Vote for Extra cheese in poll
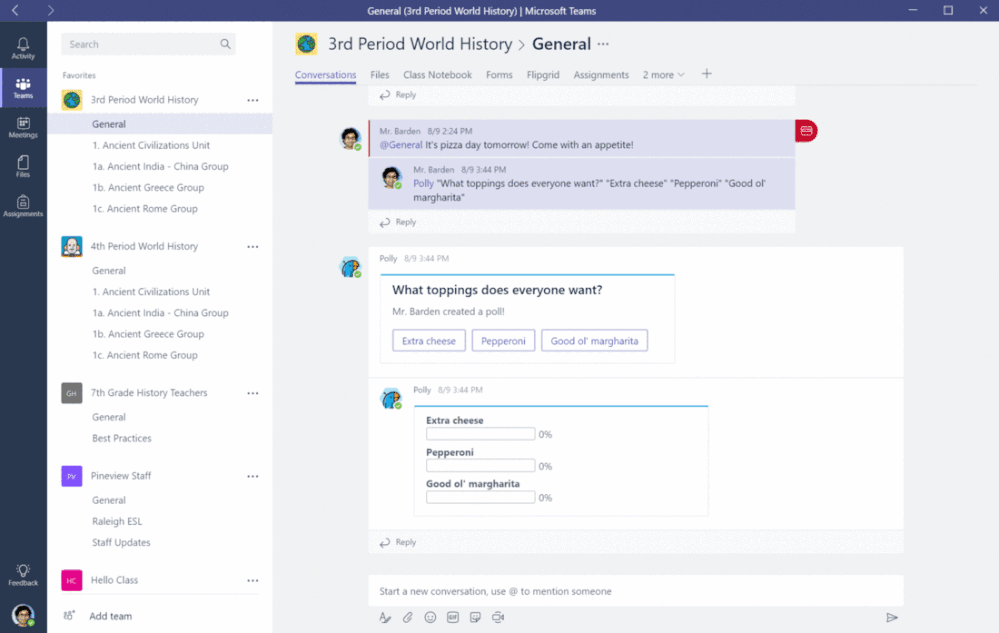 (429, 341)
